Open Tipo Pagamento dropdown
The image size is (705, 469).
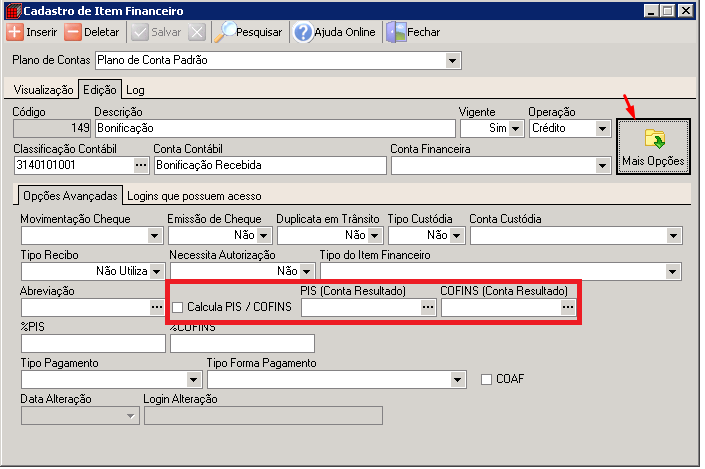click(x=194, y=380)
